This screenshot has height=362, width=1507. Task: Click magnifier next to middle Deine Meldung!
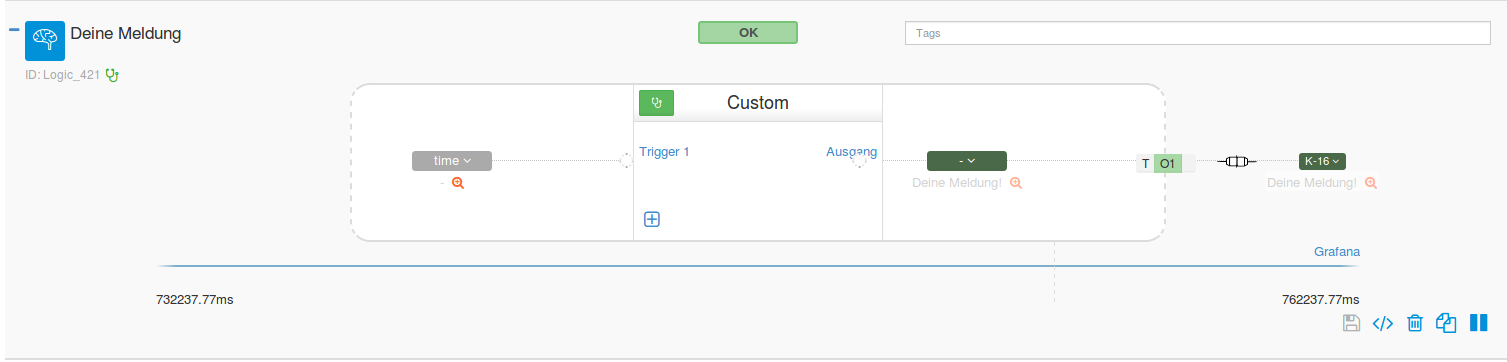pos(1016,183)
